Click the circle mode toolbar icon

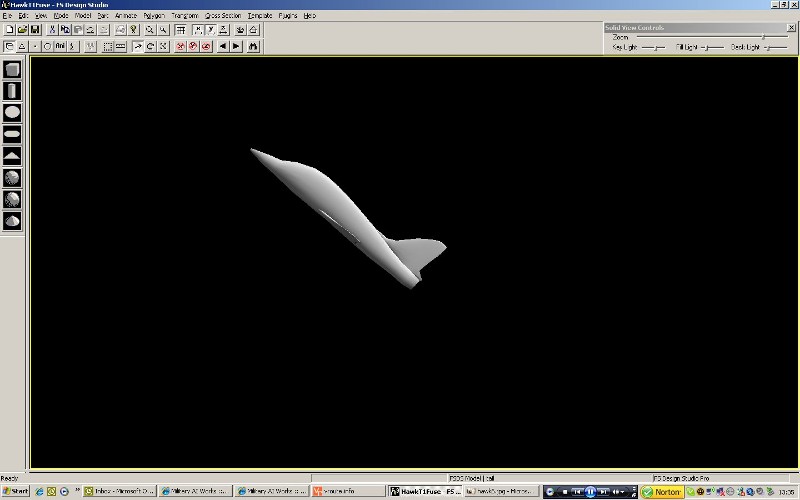click(47, 46)
